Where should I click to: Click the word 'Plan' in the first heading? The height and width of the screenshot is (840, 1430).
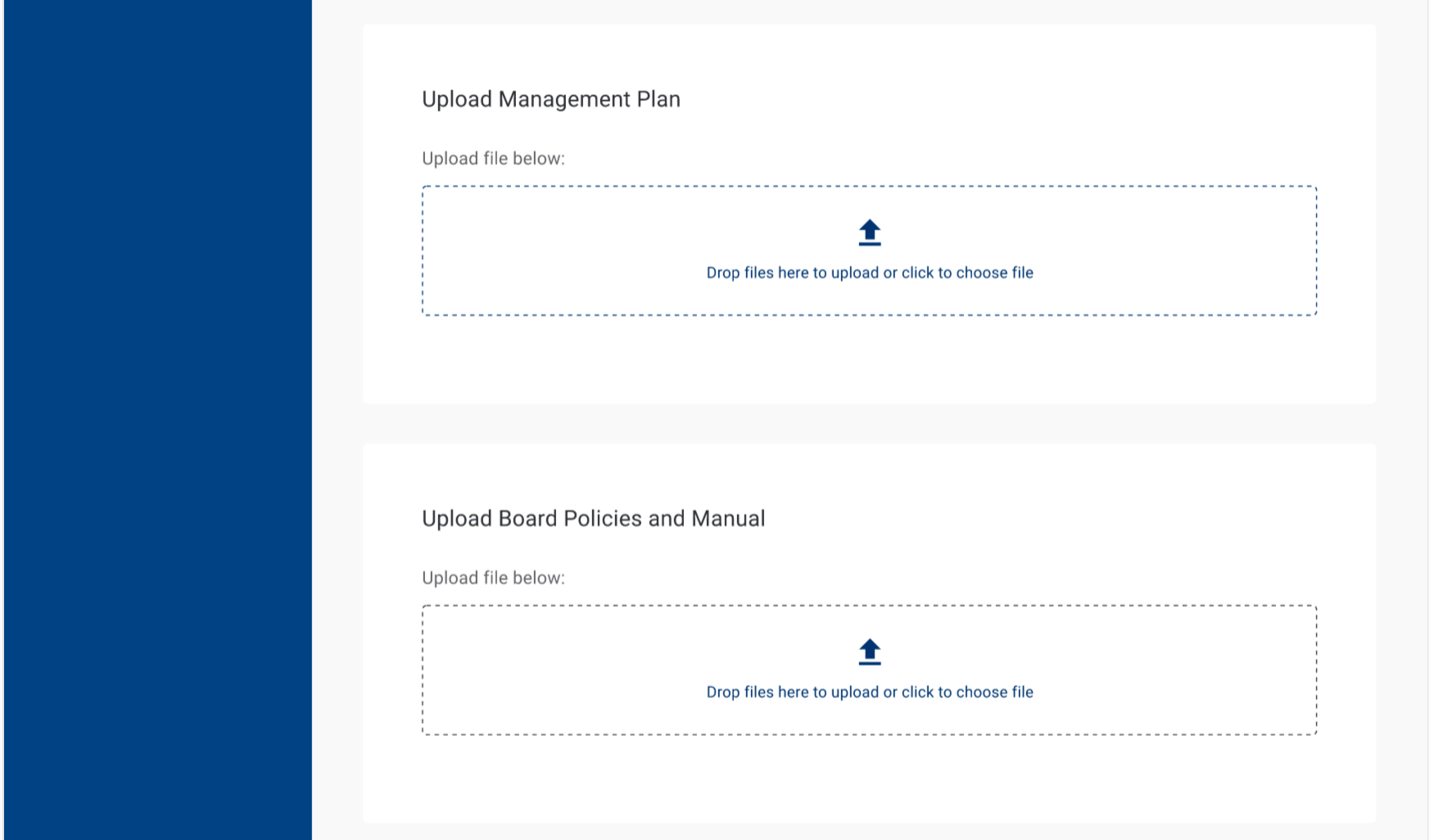[658, 99]
